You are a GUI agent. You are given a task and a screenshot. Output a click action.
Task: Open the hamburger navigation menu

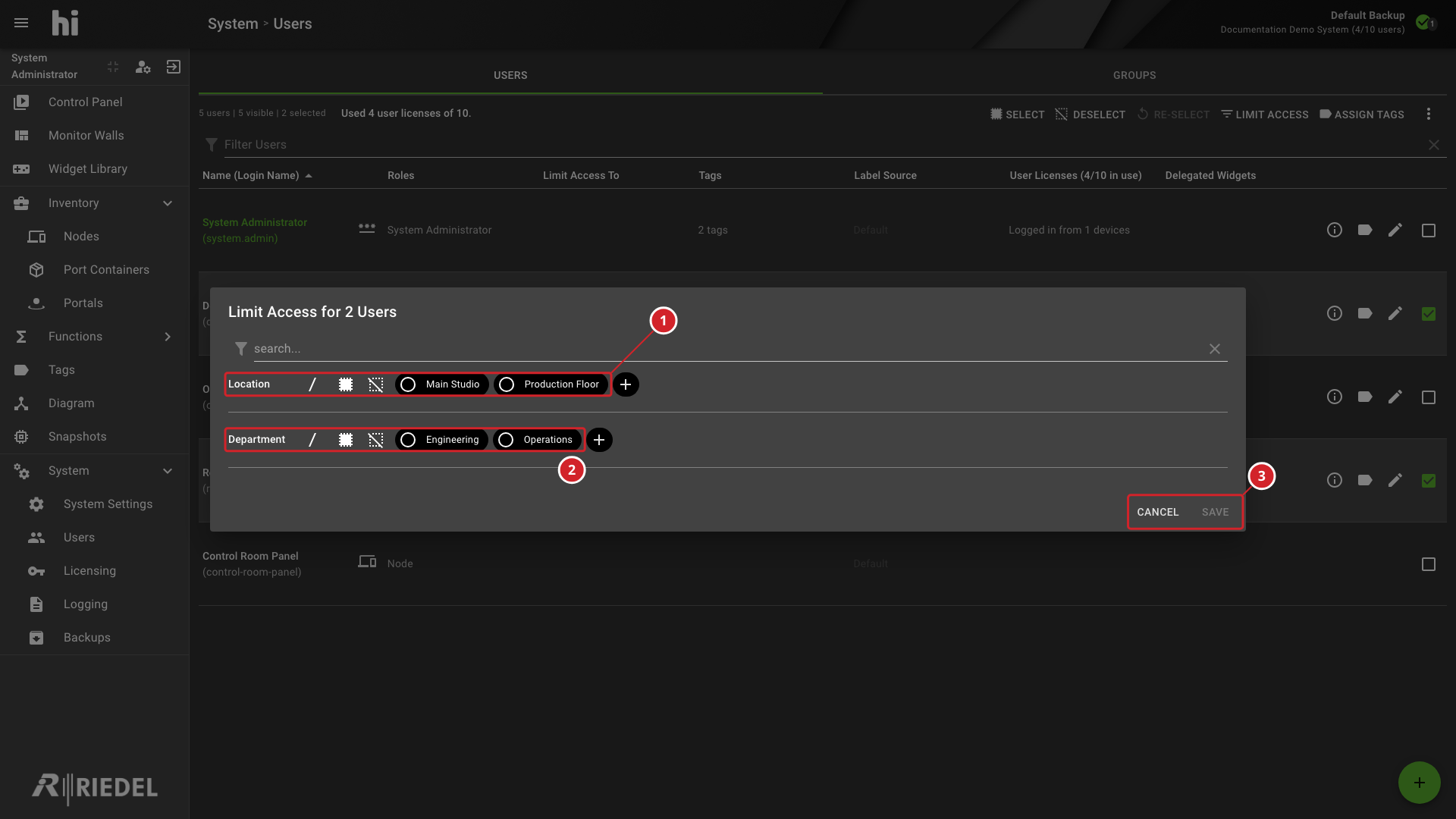tap(21, 23)
